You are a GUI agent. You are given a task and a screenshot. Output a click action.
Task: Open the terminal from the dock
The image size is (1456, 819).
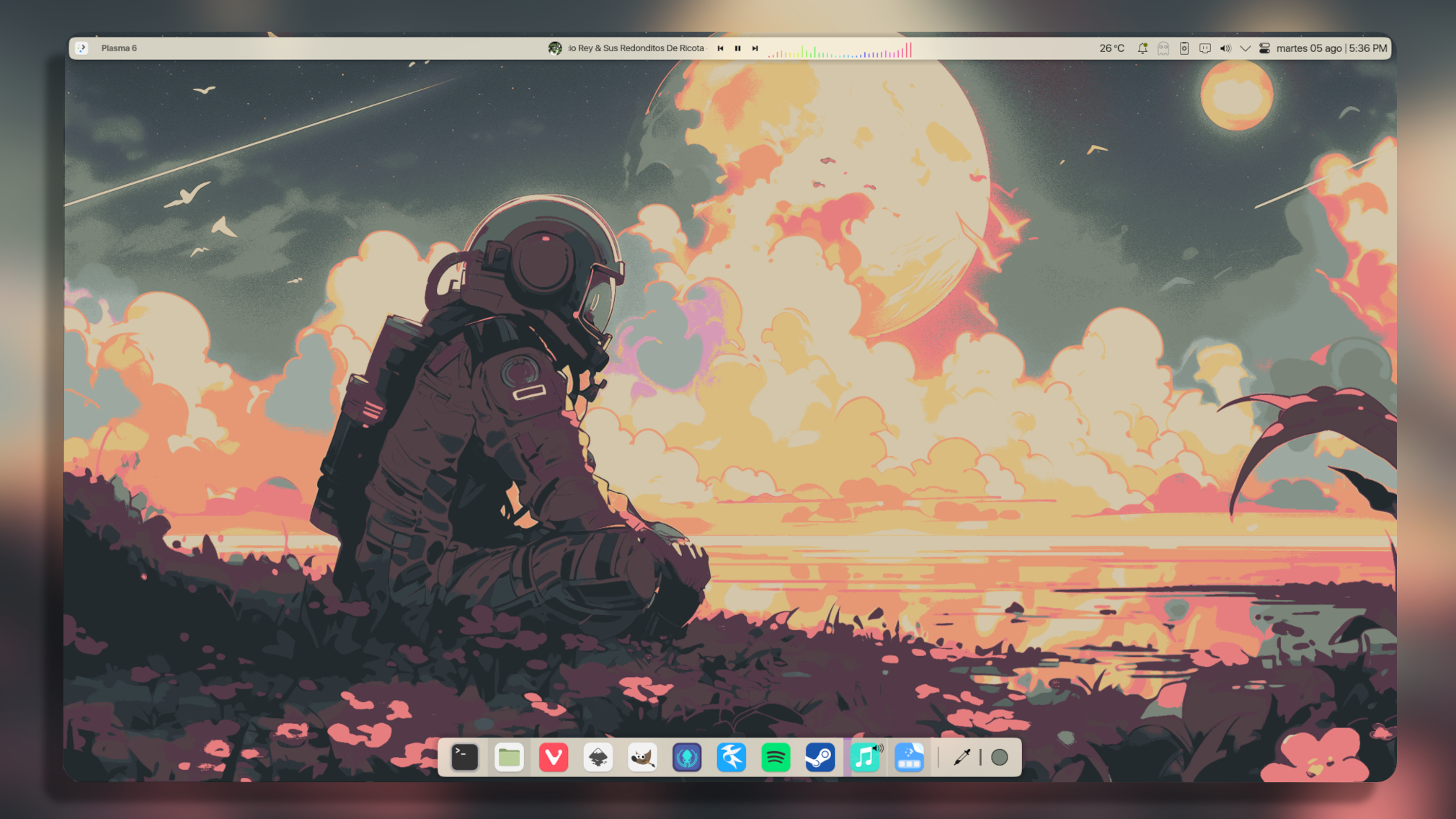pos(463,757)
